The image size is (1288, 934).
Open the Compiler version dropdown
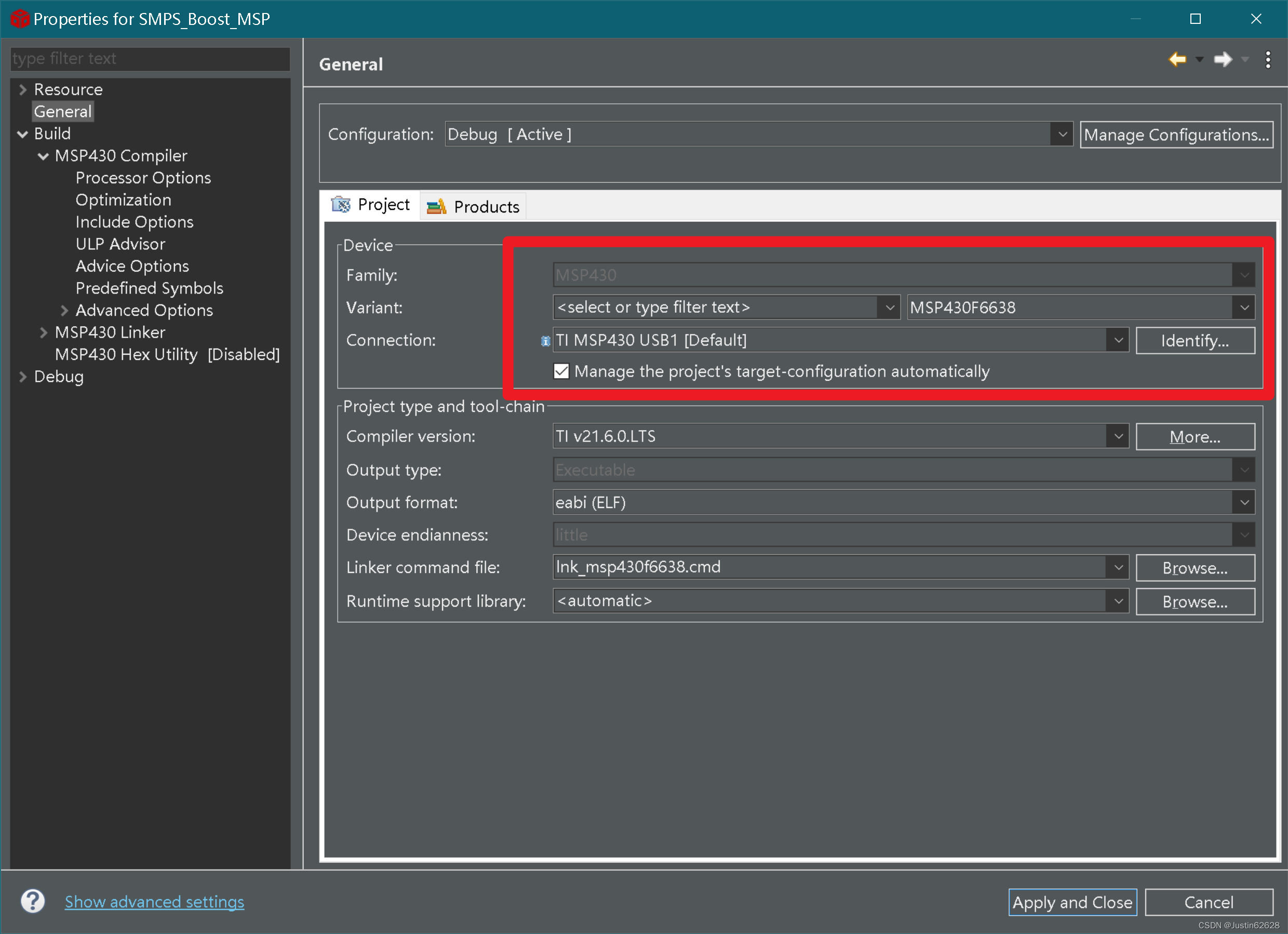click(1118, 436)
